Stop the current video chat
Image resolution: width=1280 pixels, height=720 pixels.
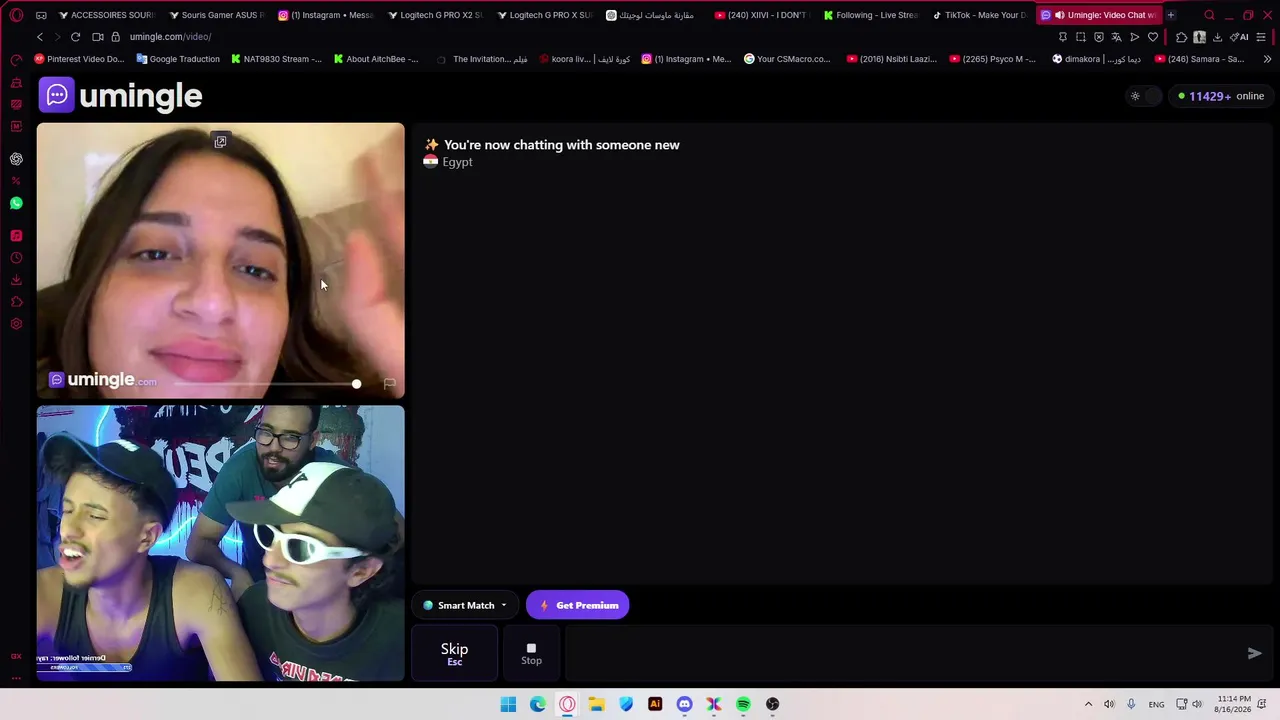(x=531, y=653)
